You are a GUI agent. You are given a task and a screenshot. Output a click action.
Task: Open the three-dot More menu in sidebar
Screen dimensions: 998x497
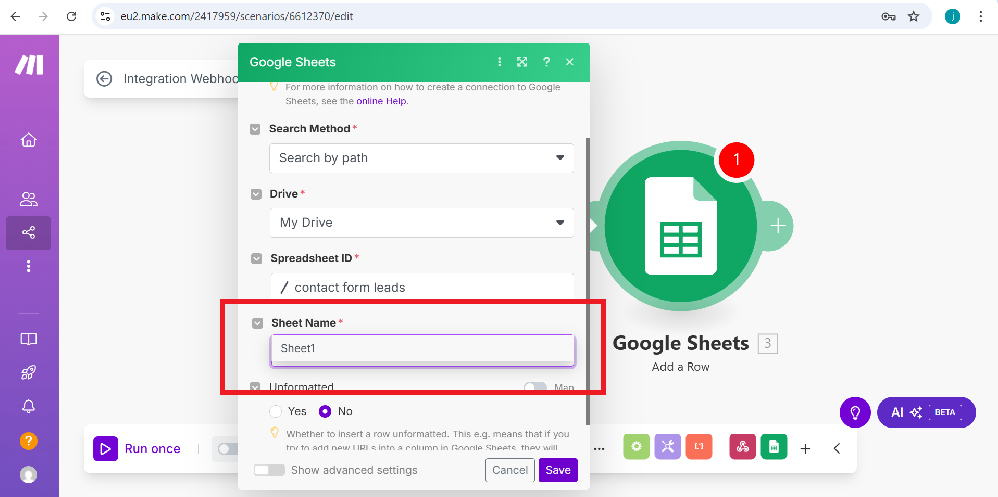(x=29, y=266)
